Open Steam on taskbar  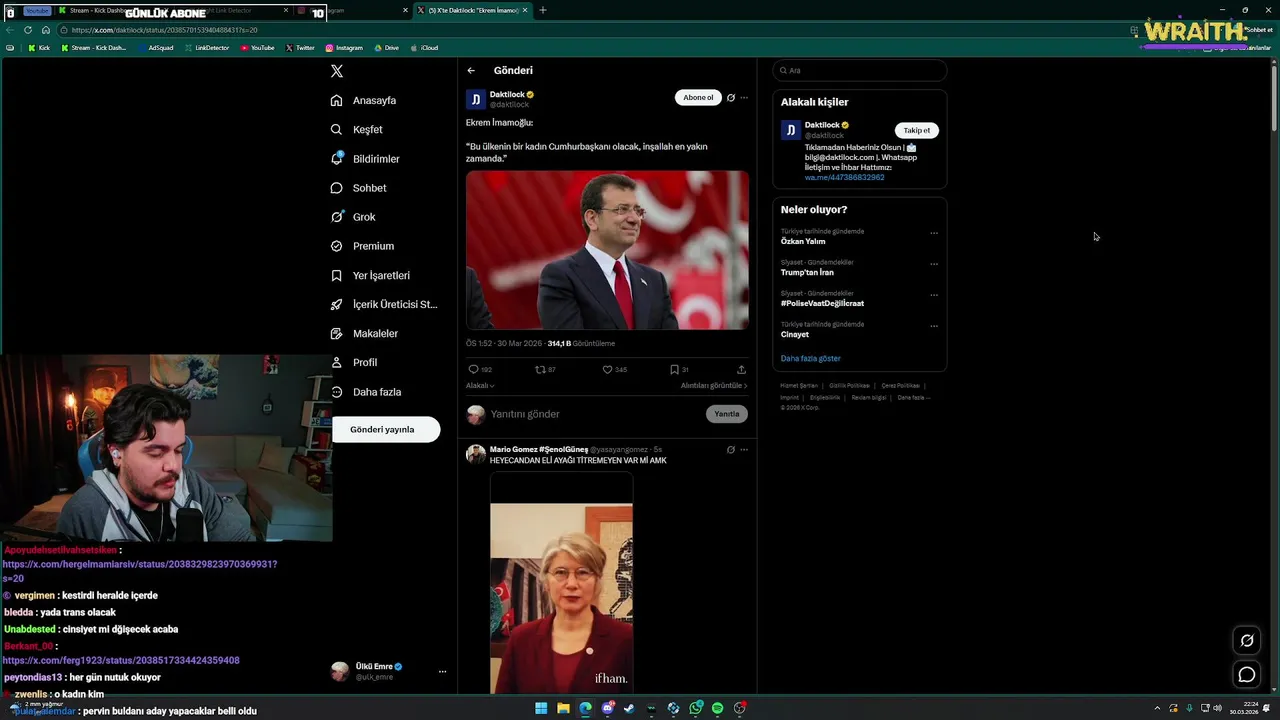(x=629, y=708)
